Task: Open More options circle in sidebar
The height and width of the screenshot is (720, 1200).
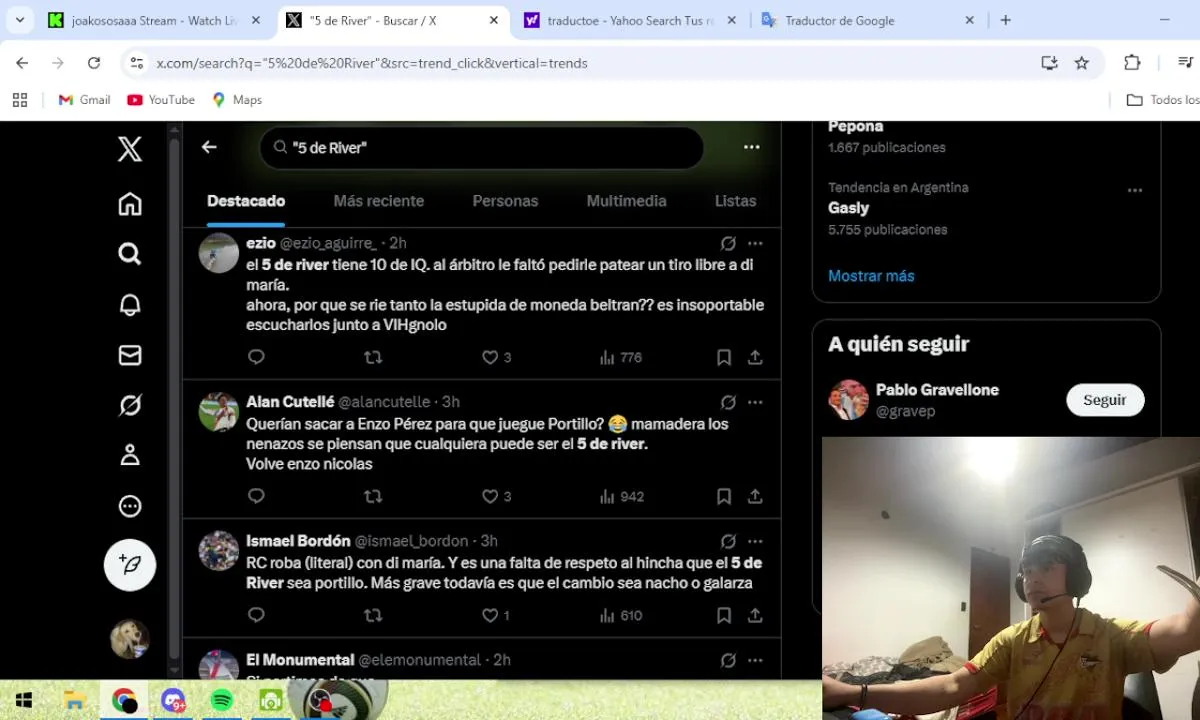Action: click(130, 506)
